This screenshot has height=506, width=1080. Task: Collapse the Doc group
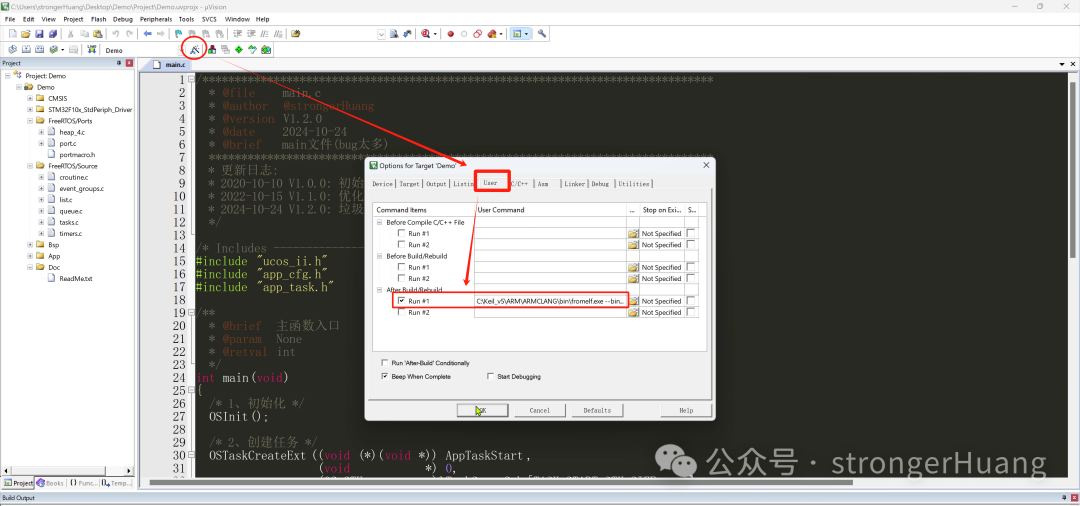pos(30,267)
